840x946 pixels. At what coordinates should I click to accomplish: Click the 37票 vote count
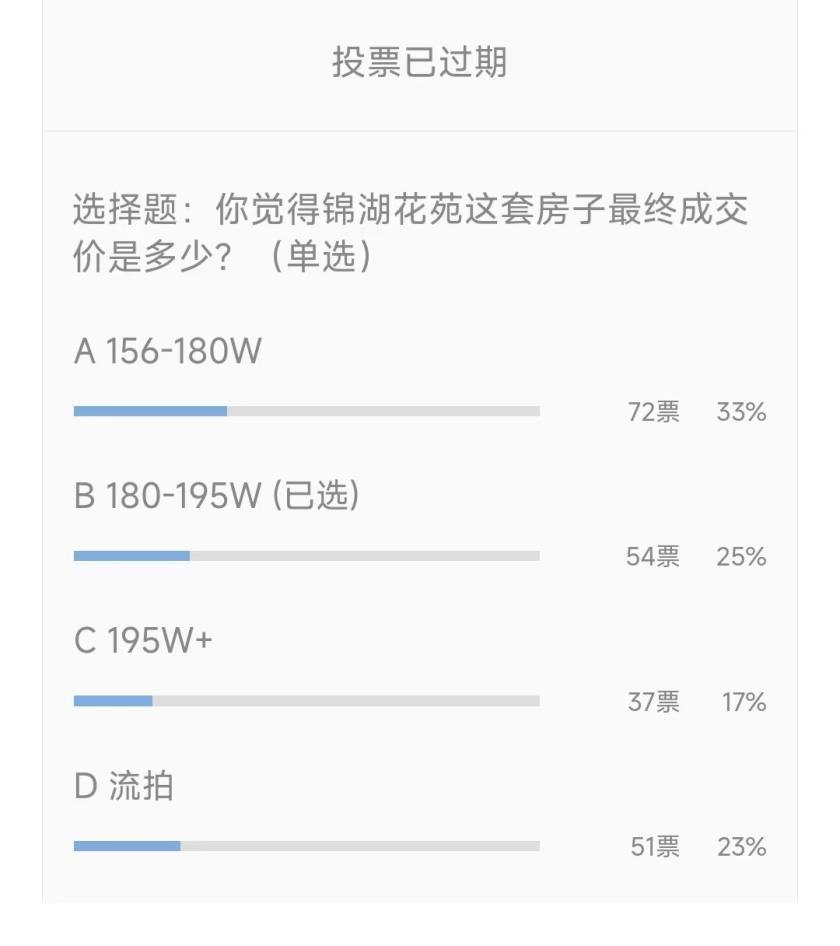[654, 702]
